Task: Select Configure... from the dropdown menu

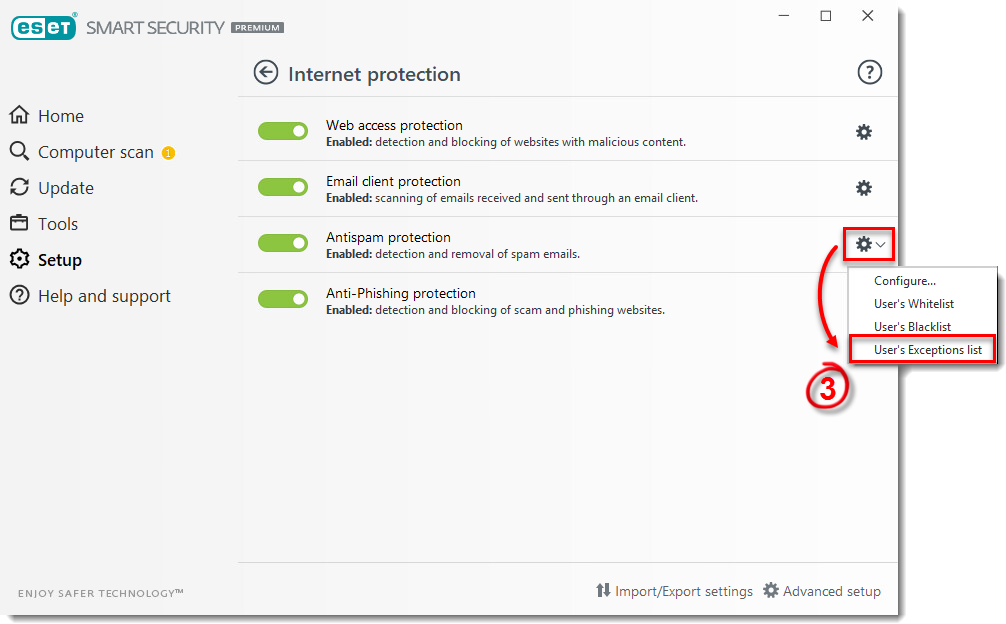Action: click(905, 281)
